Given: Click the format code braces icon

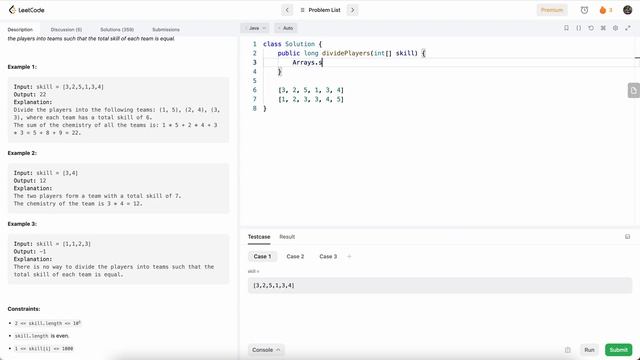Looking at the screenshot, I should [578, 28].
